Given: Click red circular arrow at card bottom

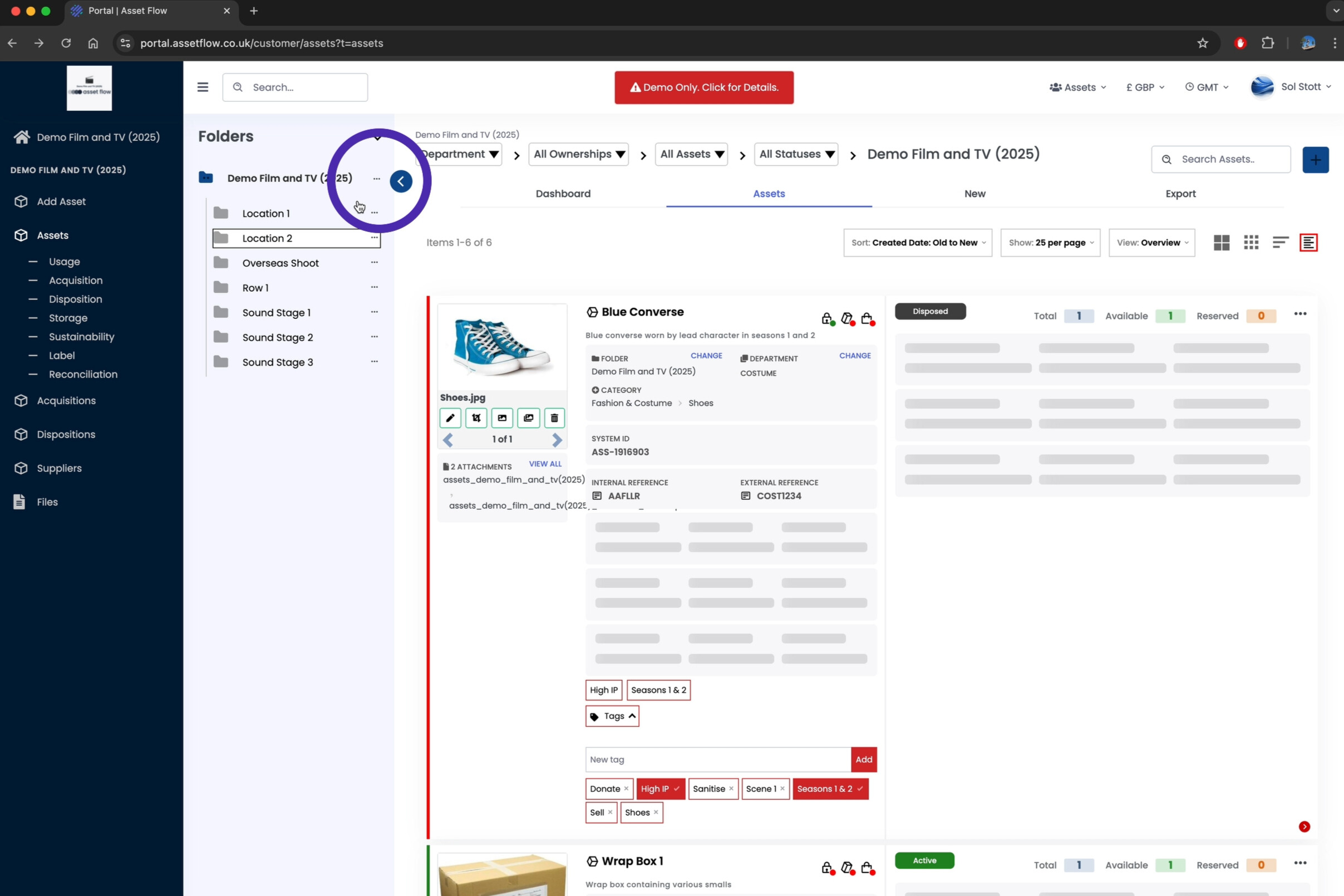Looking at the screenshot, I should pos(1304,826).
